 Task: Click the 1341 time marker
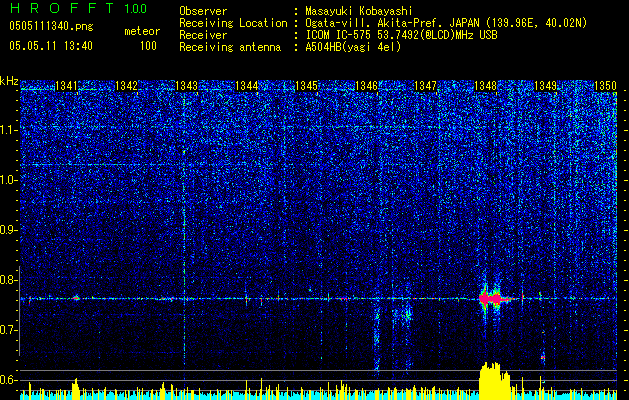[66, 85]
